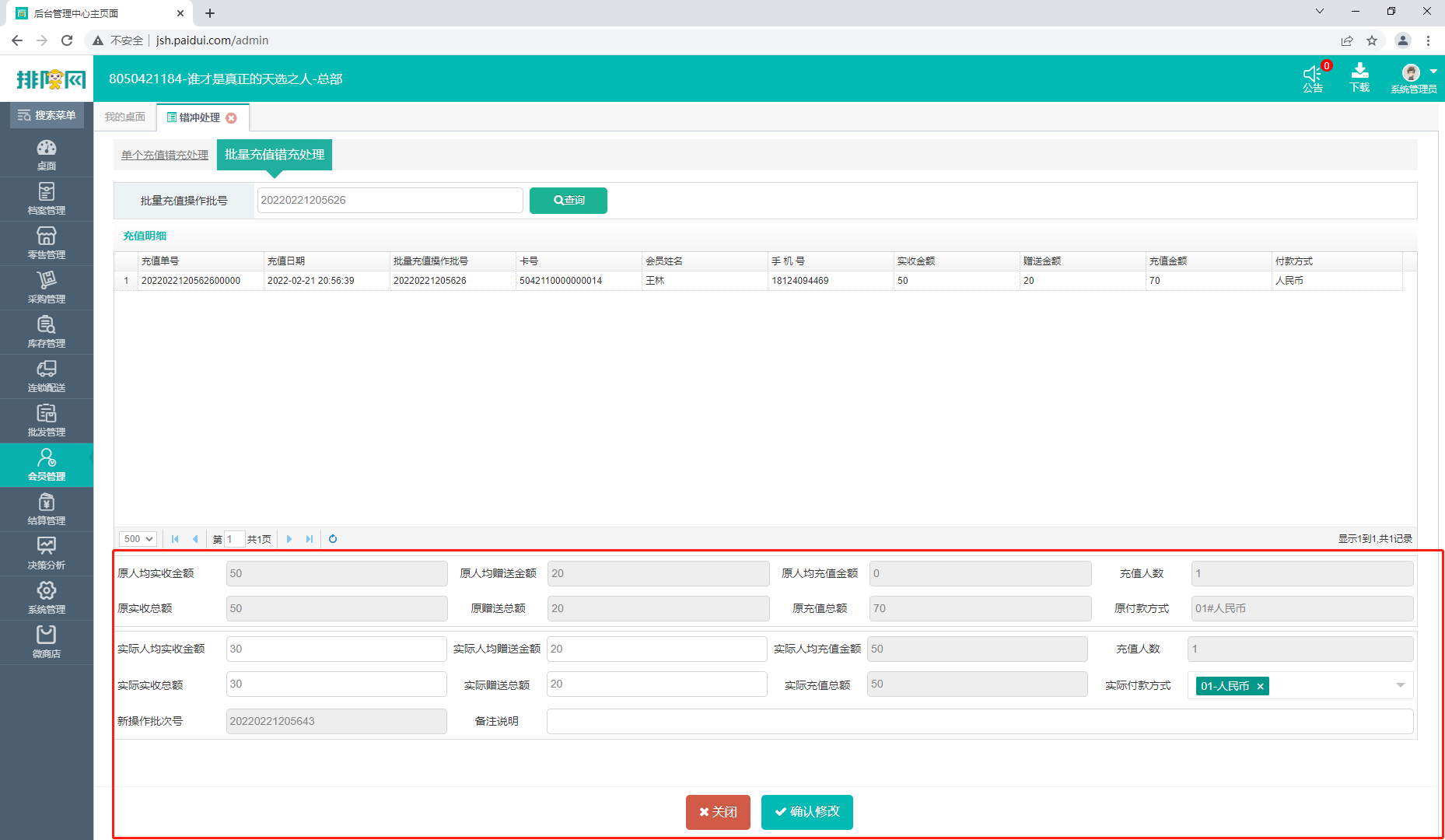This screenshot has height=840, width=1445.
Task: Bookmark this page with the star icon
Action: pyautogui.click(x=1372, y=40)
